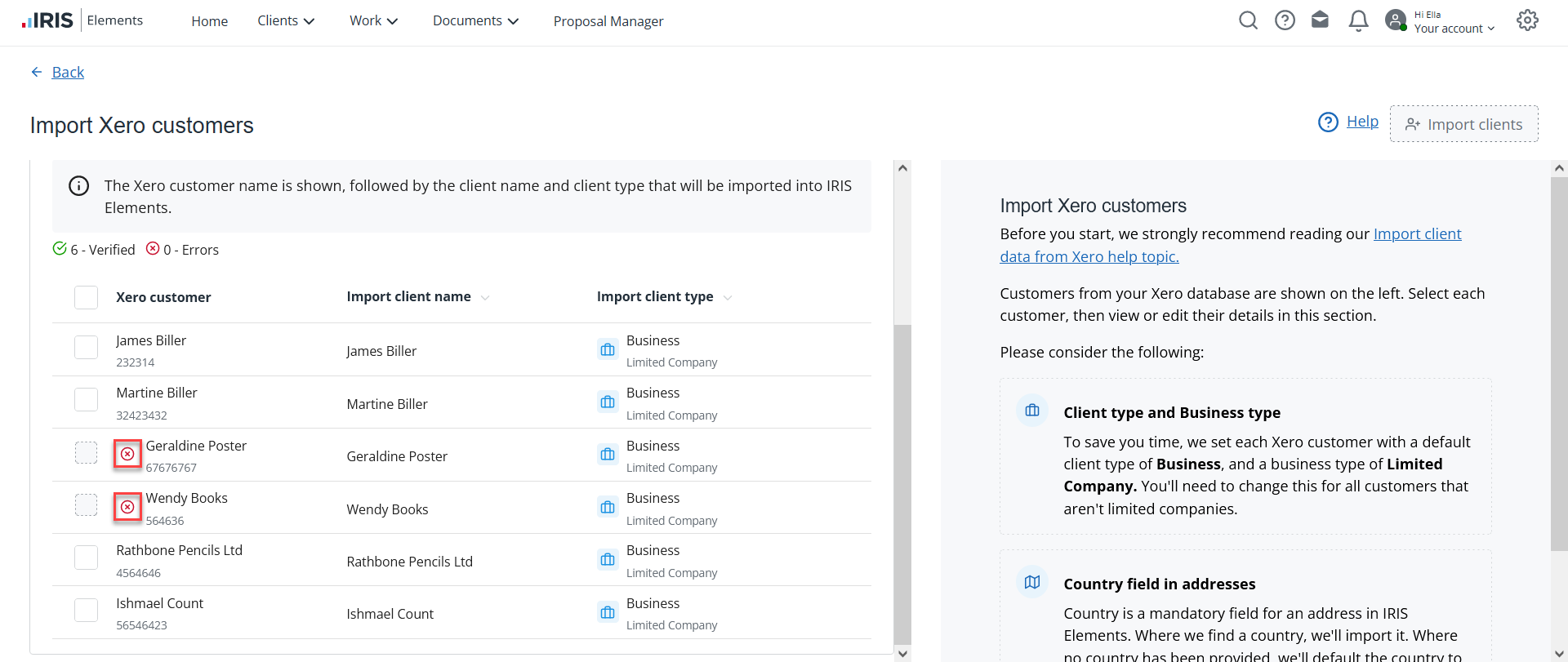Click the business icon in Rathbone Pencils Ltd row
The height and width of the screenshot is (662, 1568).
(x=608, y=560)
